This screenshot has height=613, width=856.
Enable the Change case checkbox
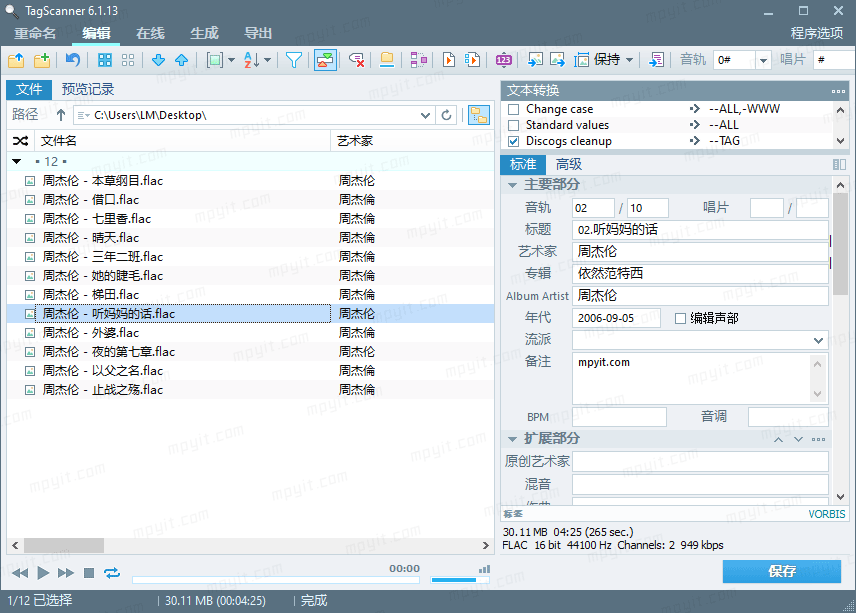click(x=514, y=109)
